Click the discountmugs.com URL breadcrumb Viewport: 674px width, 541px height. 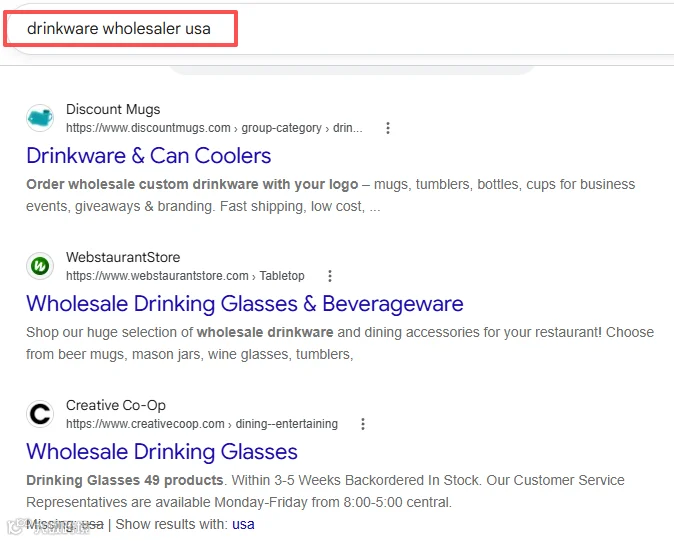[214, 128]
